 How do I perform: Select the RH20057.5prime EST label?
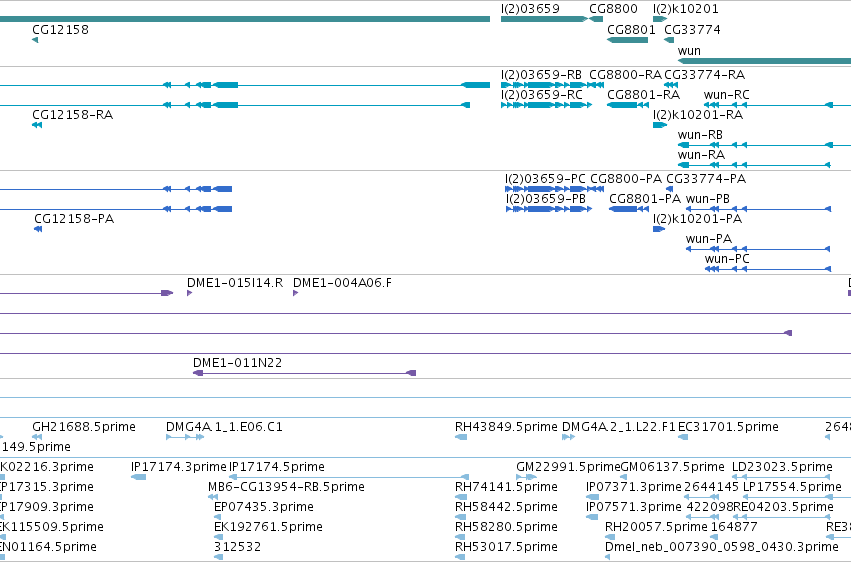pyautogui.click(x=656, y=527)
